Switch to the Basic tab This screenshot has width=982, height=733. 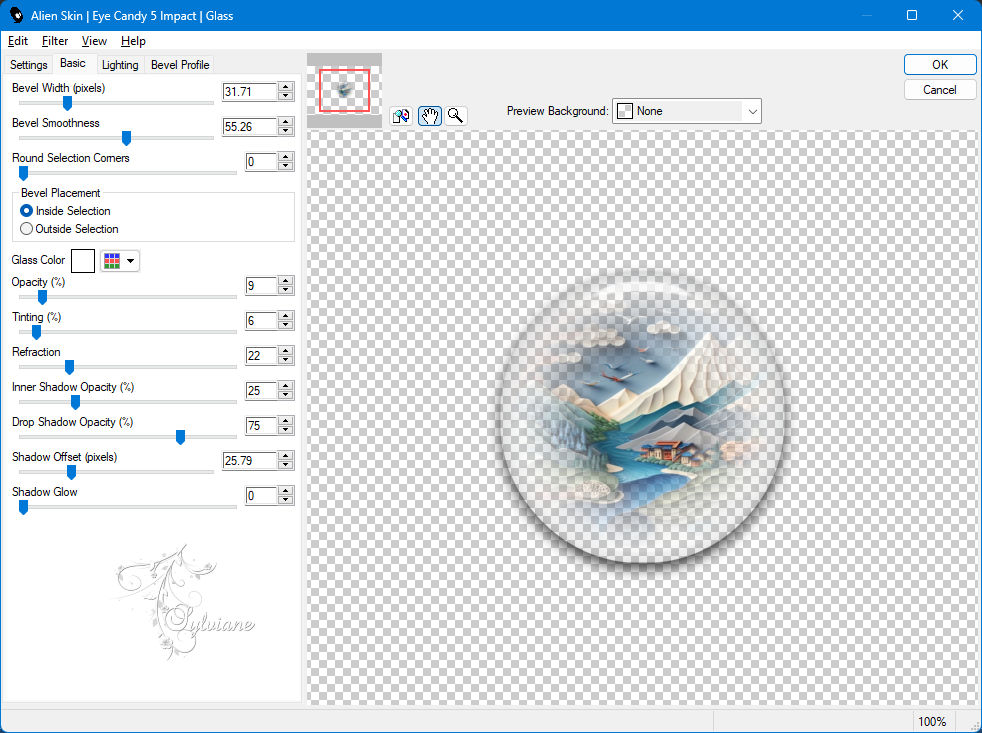73,63
